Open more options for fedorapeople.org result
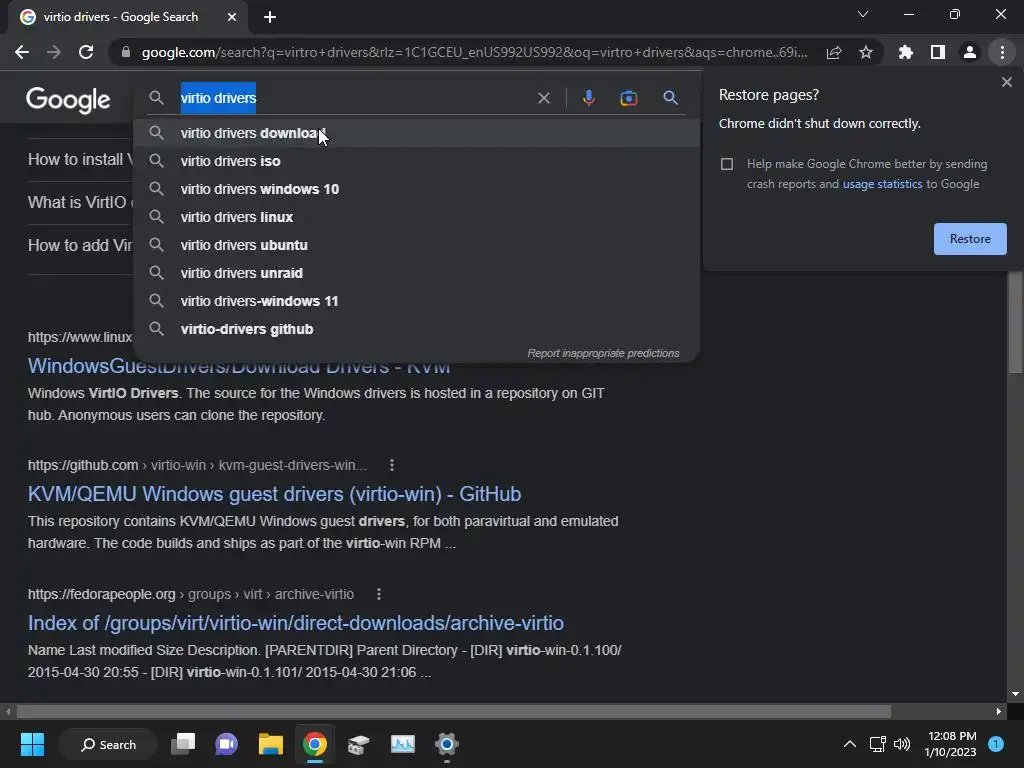This screenshot has height=768, width=1024. pyautogui.click(x=379, y=595)
